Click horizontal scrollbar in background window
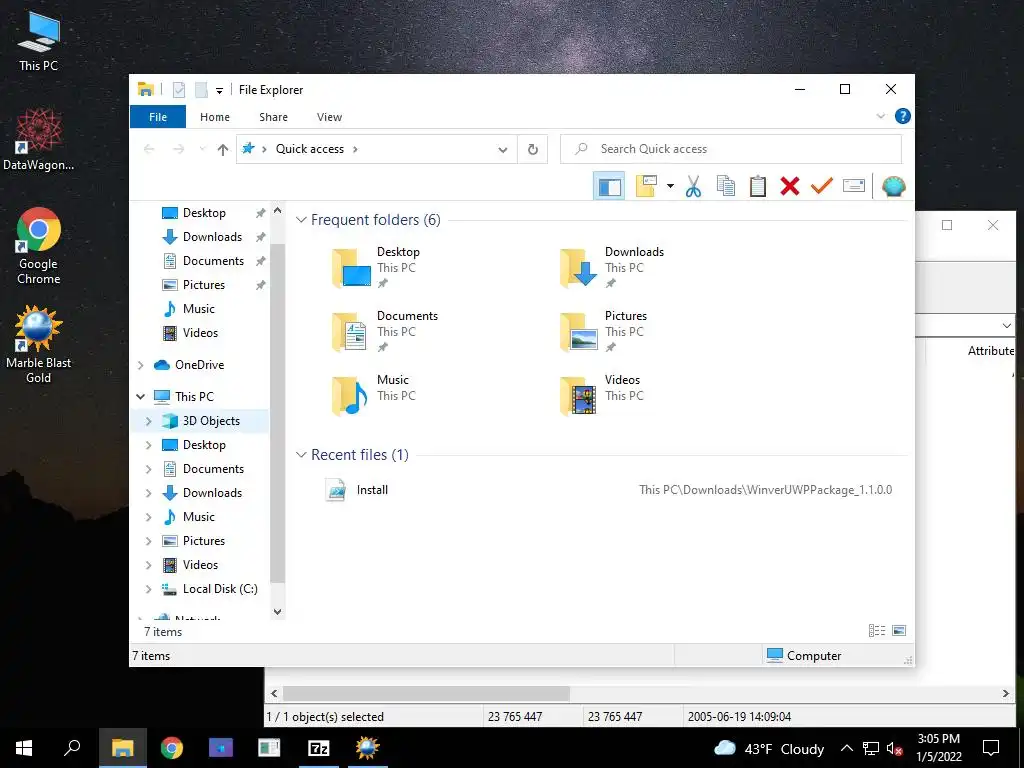This screenshot has width=1024, height=768. pyautogui.click(x=426, y=694)
